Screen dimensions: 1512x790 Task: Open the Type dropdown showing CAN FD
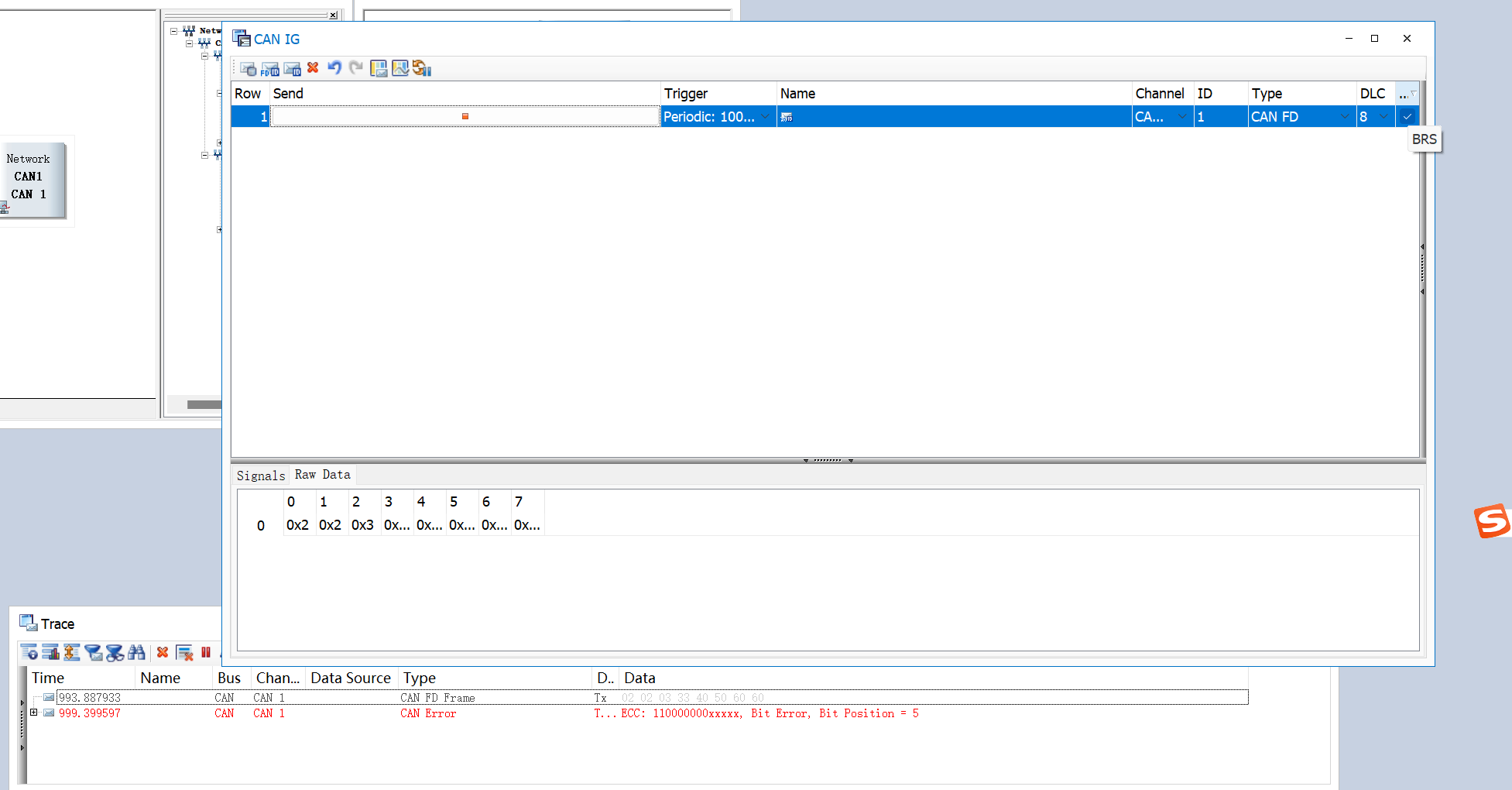click(x=1345, y=116)
